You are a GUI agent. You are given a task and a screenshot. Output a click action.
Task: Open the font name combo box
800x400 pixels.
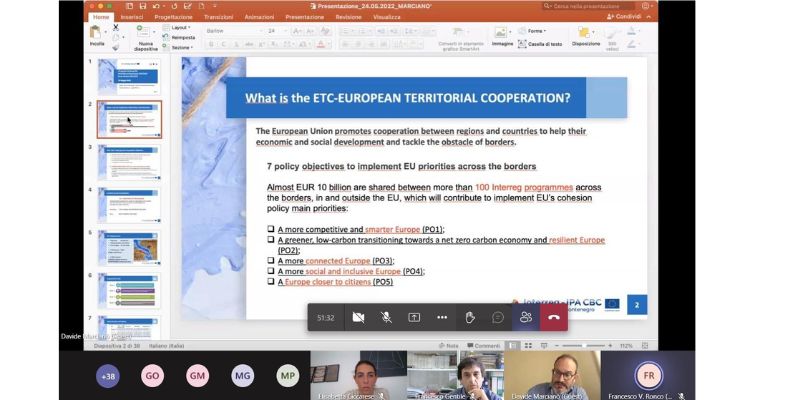[234, 31]
